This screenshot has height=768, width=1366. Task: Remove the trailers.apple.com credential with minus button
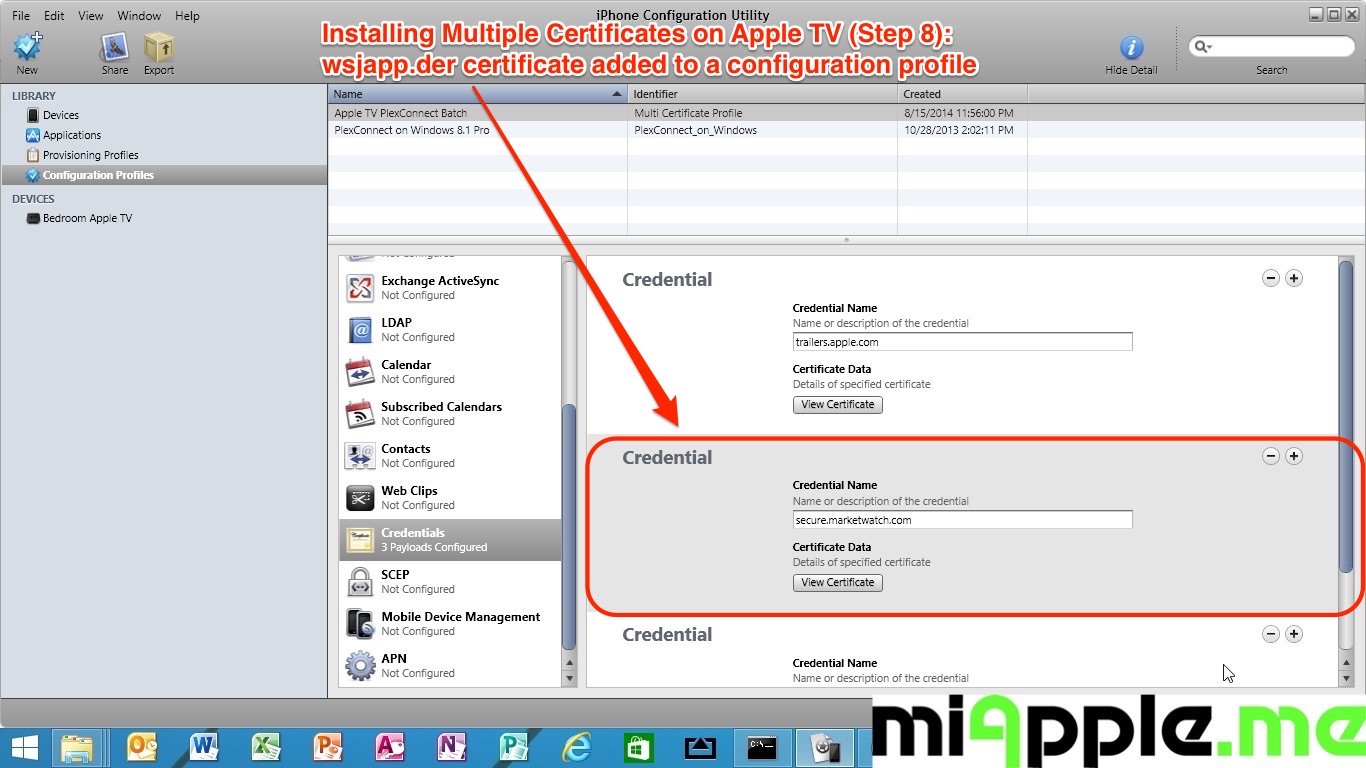point(1270,278)
